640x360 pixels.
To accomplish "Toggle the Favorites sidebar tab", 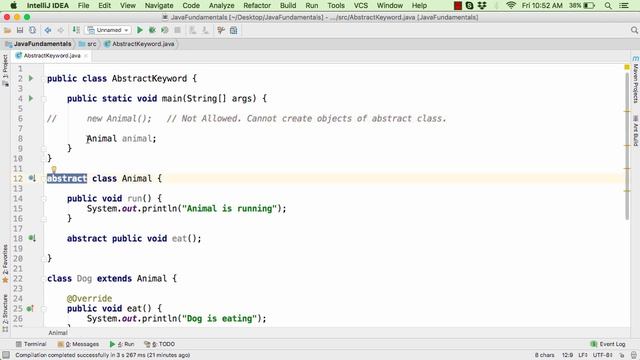I will (5, 264).
